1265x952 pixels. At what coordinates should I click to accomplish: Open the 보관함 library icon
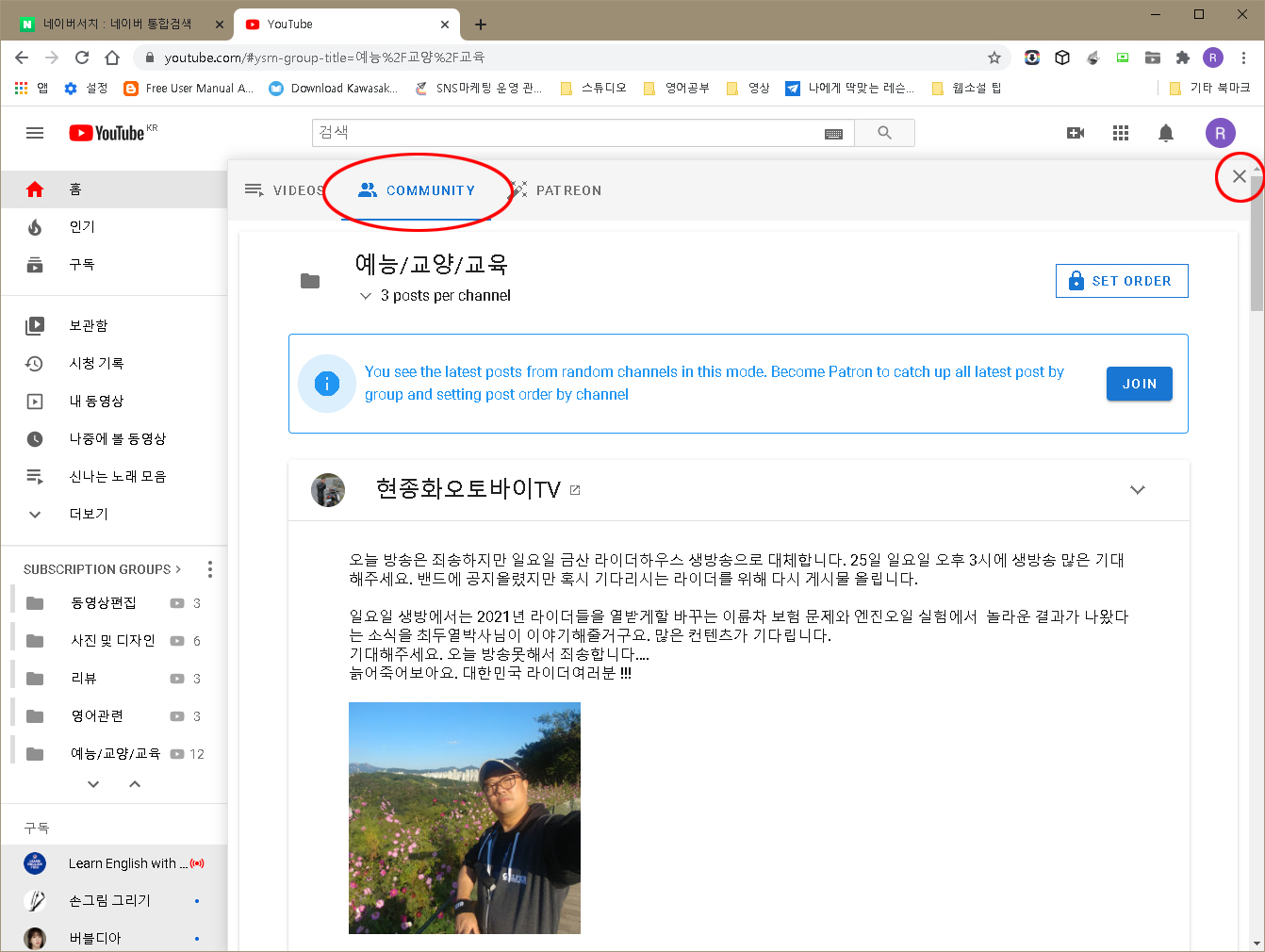click(x=35, y=325)
